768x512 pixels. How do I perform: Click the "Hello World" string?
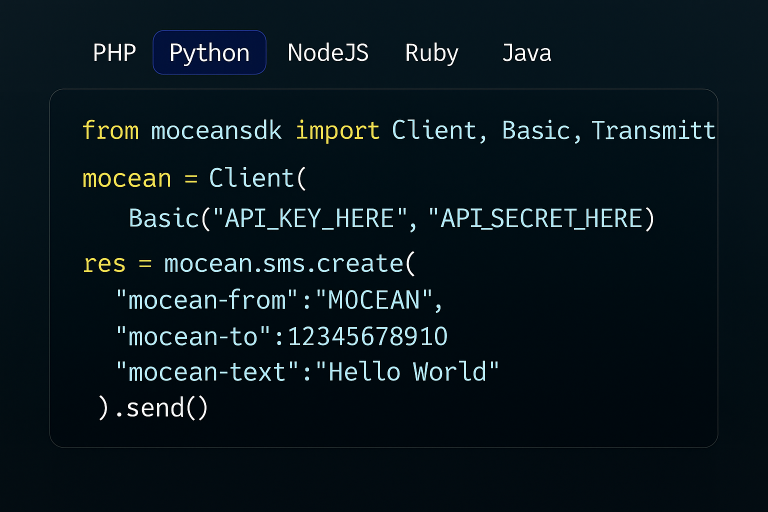[x=407, y=372]
